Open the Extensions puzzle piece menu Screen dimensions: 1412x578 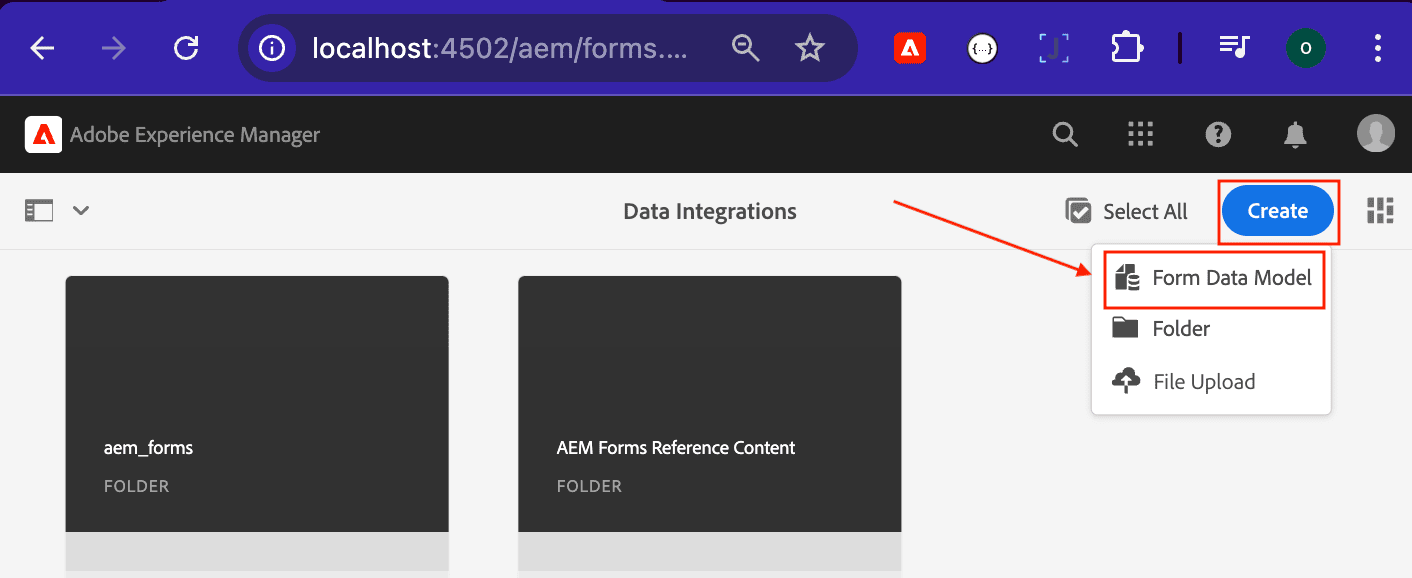[1126, 48]
